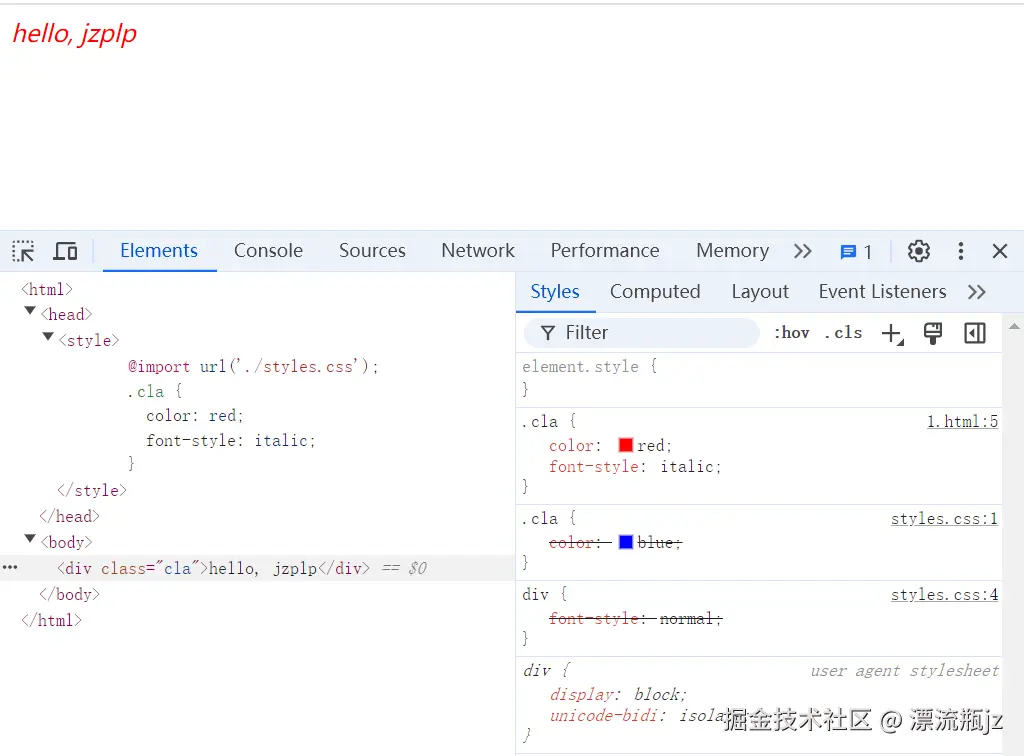Select the inspect element tool
This screenshot has width=1024, height=756.
(x=22, y=251)
